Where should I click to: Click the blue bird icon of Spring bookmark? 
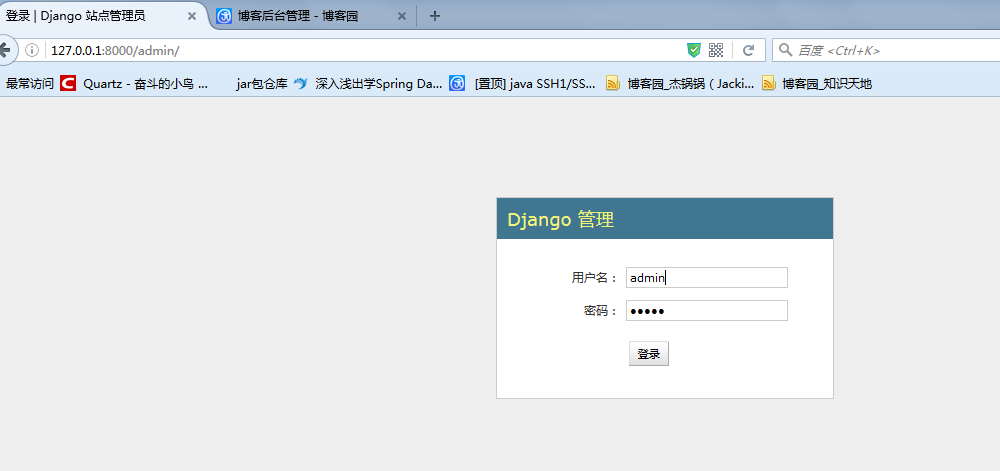point(301,83)
